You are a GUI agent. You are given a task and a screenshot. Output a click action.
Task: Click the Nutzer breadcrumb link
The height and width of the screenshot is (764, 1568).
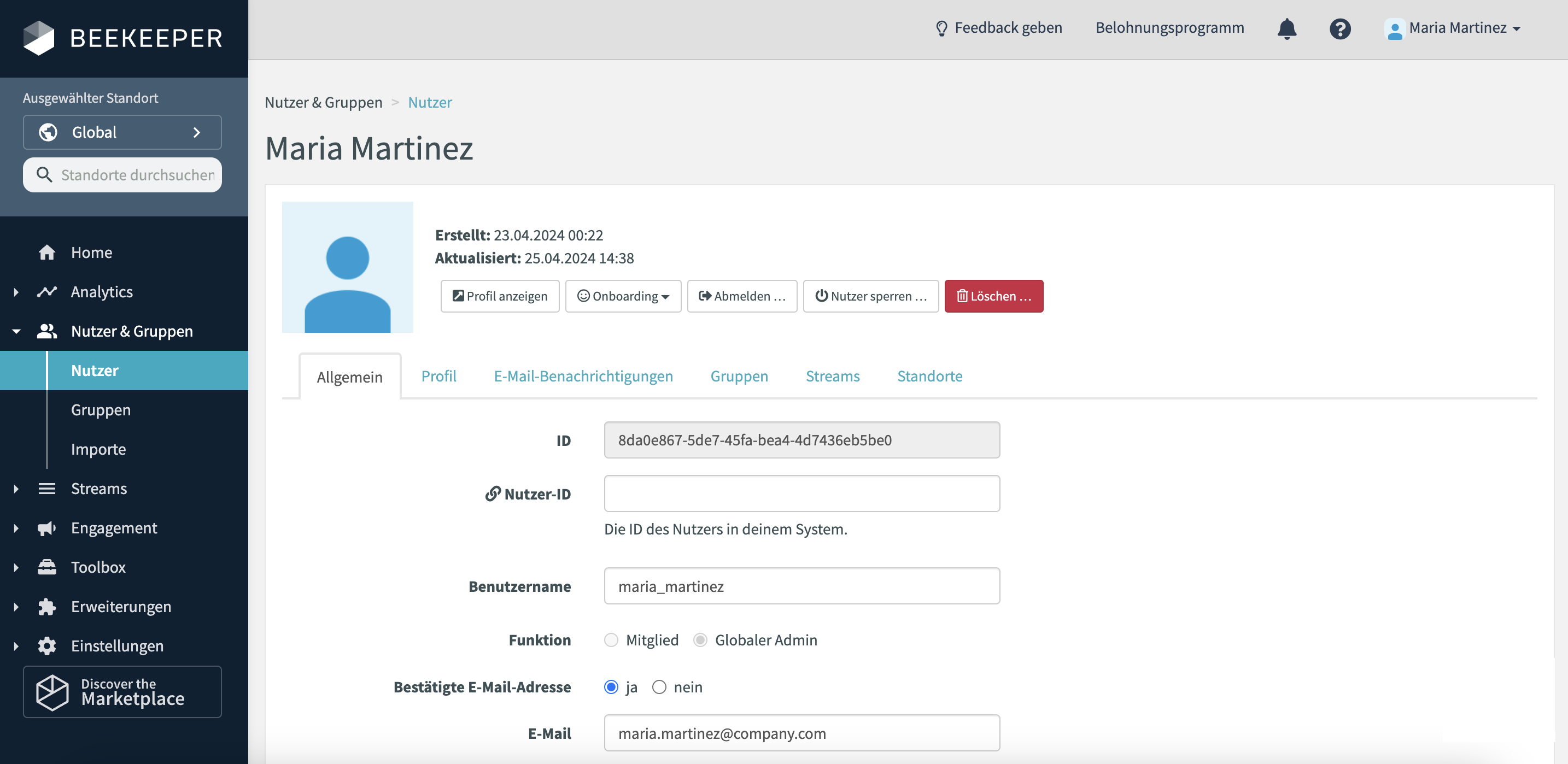pyautogui.click(x=430, y=102)
